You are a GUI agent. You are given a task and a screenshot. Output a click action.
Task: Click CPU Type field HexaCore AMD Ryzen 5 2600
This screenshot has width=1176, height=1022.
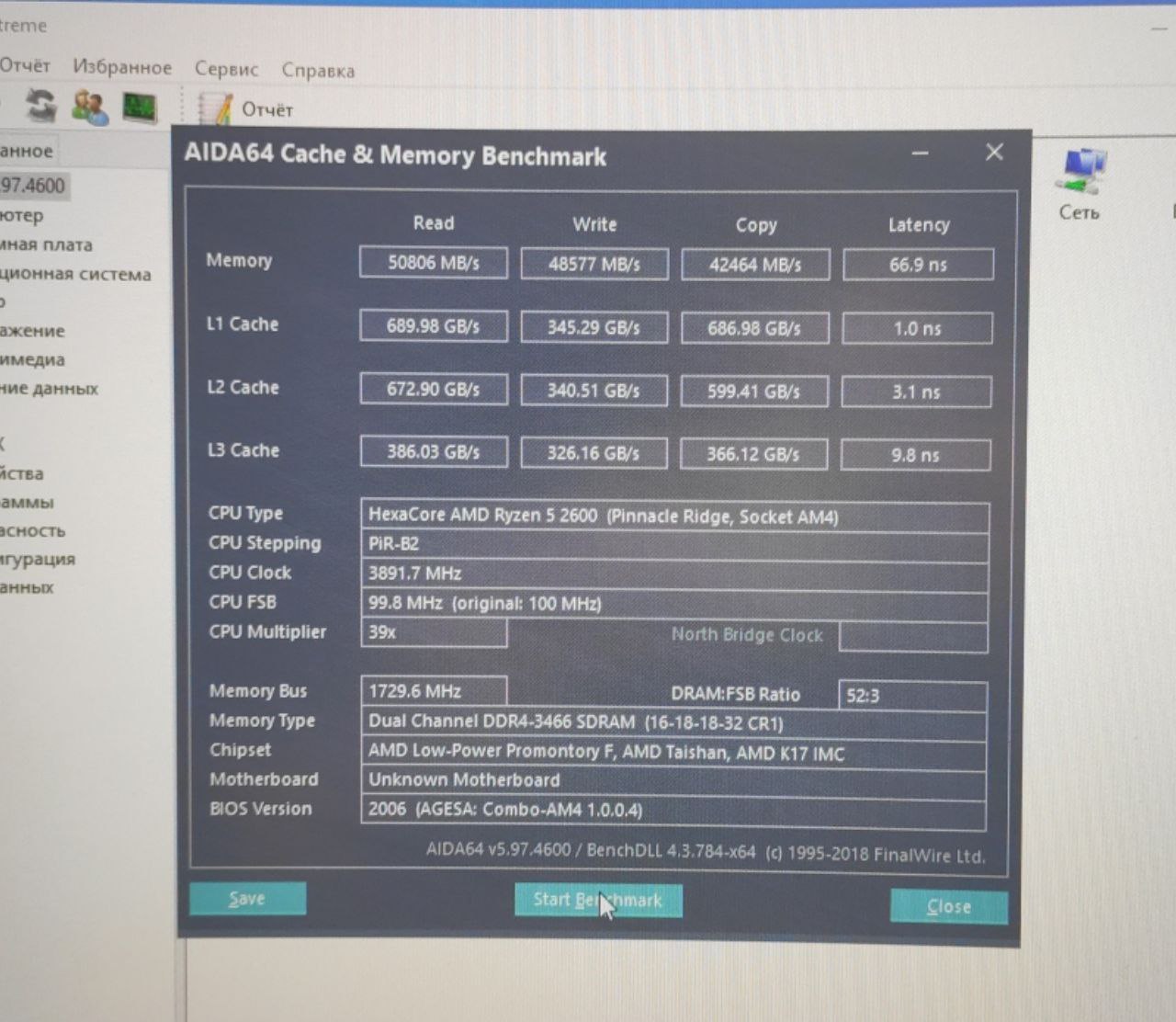[x=675, y=516]
